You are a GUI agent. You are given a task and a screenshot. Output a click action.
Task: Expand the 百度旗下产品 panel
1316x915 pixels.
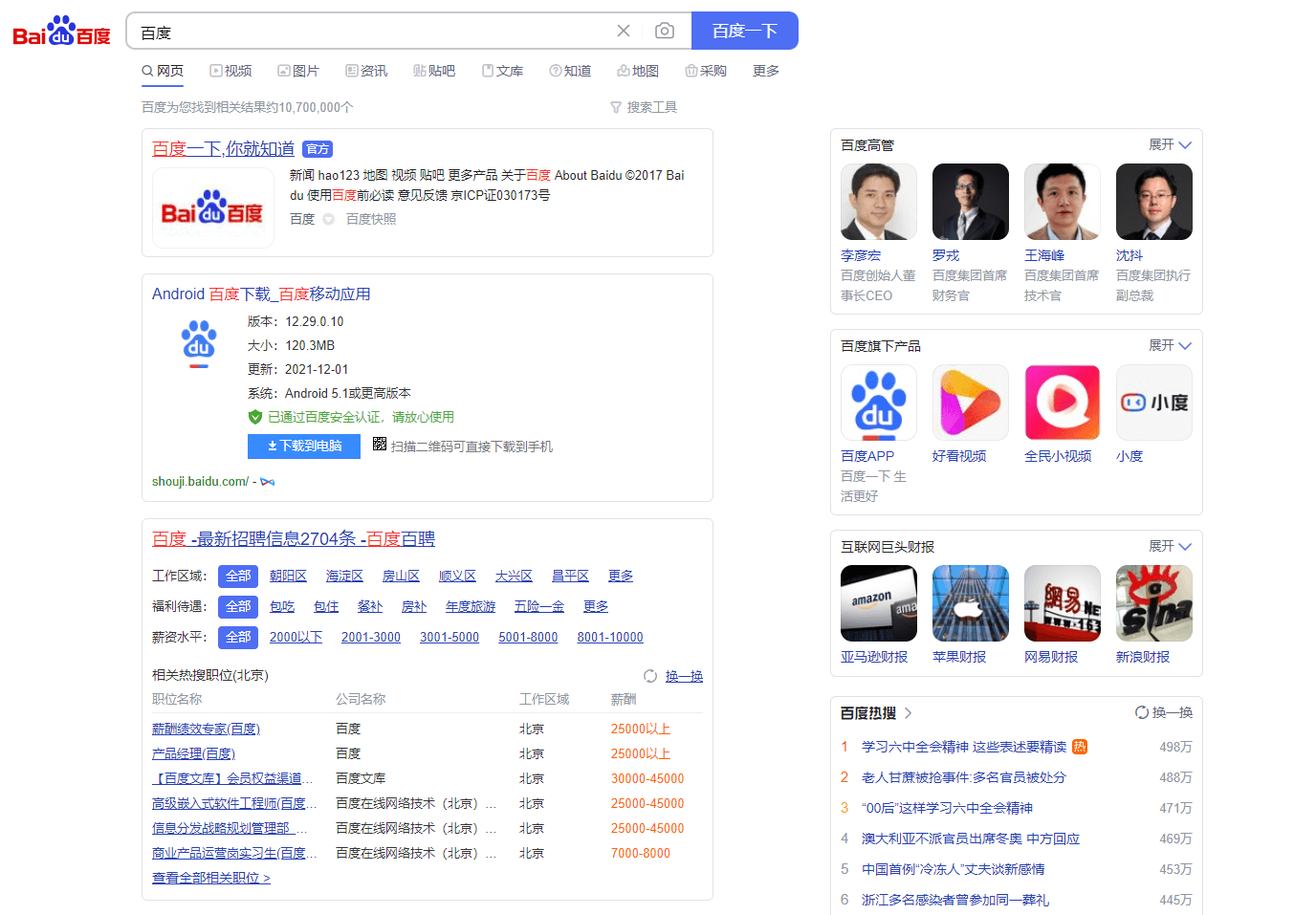(1170, 345)
